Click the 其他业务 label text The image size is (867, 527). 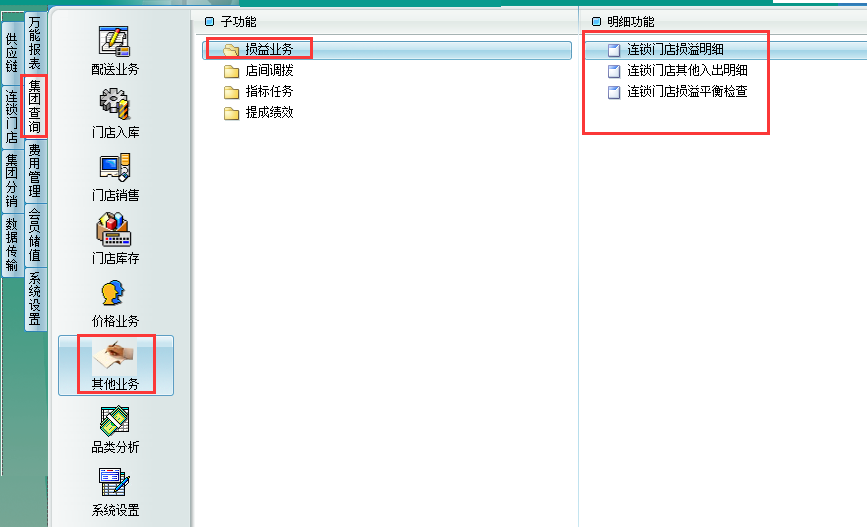click(x=115, y=384)
